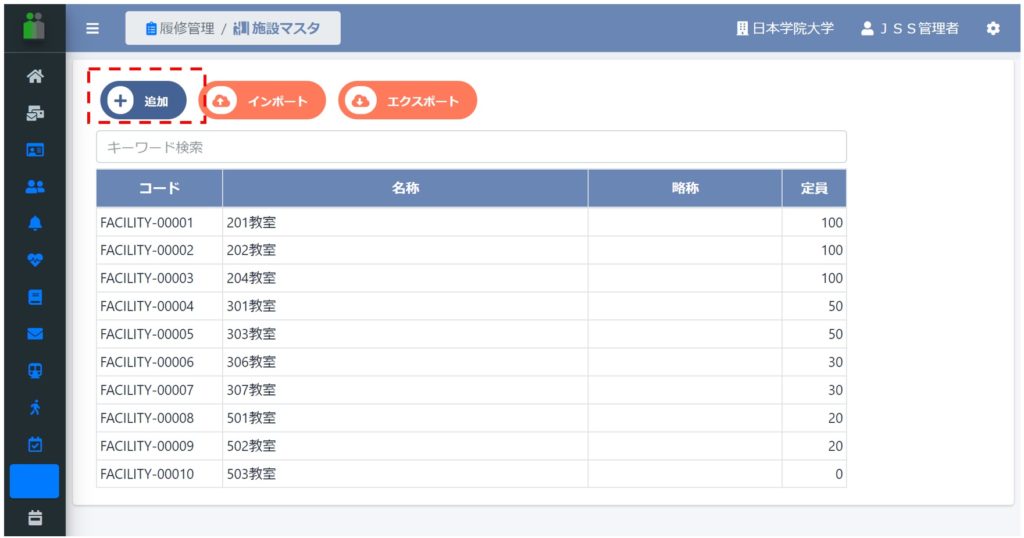Select the 日本学院大学 organization link
This screenshot has height=538, width=1024.
tap(785, 28)
